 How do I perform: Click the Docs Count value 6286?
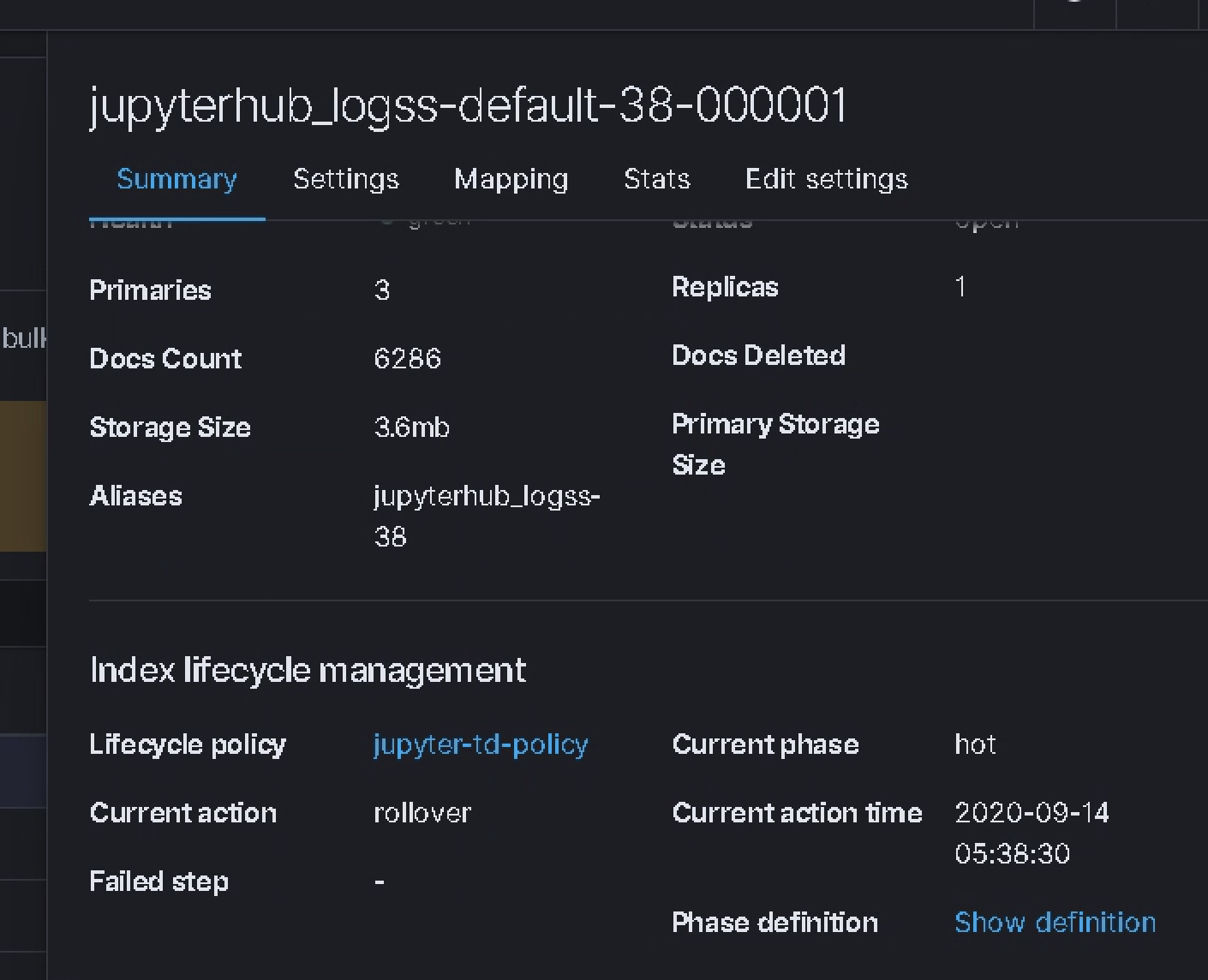click(408, 359)
